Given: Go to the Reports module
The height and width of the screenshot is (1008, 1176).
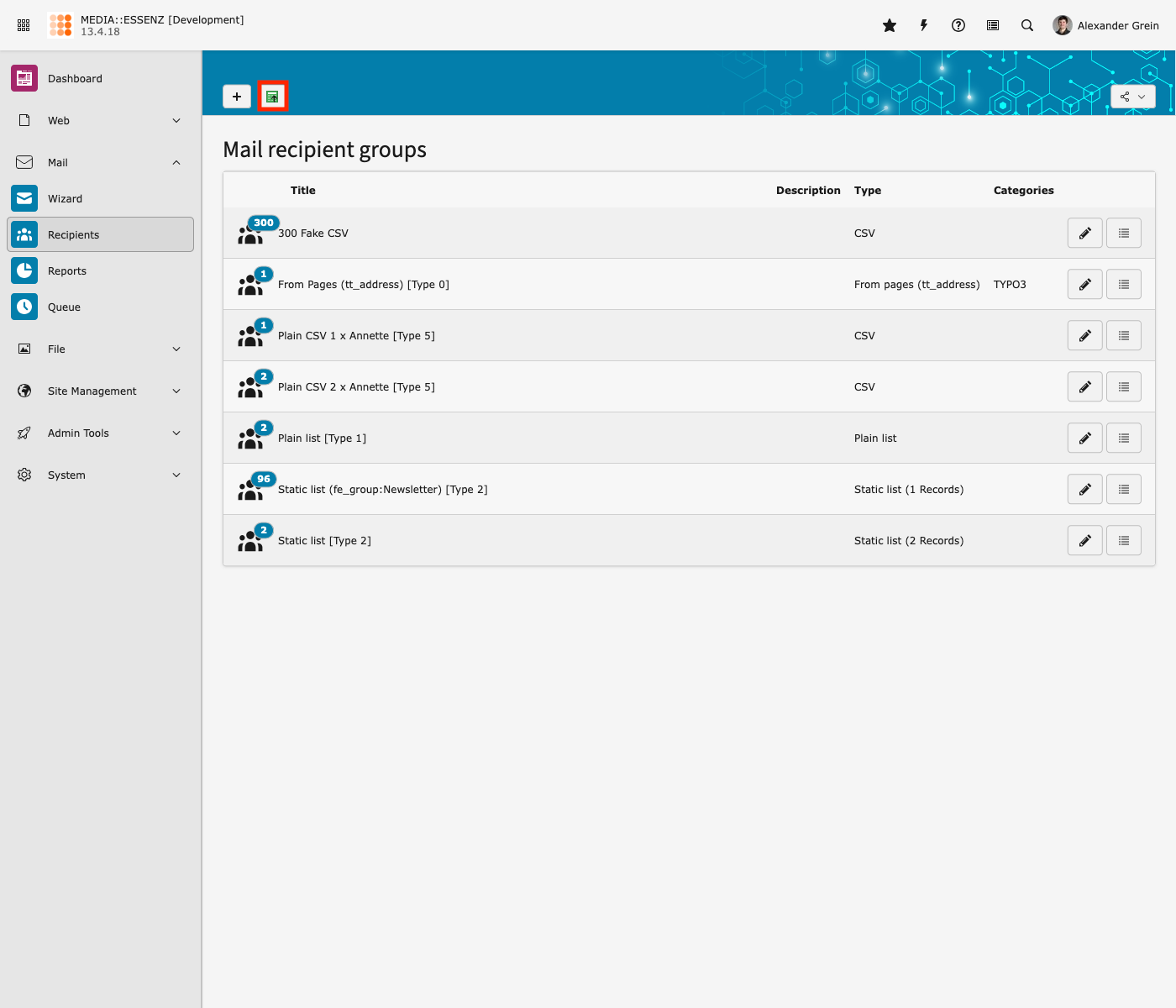Looking at the screenshot, I should [66, 271].
